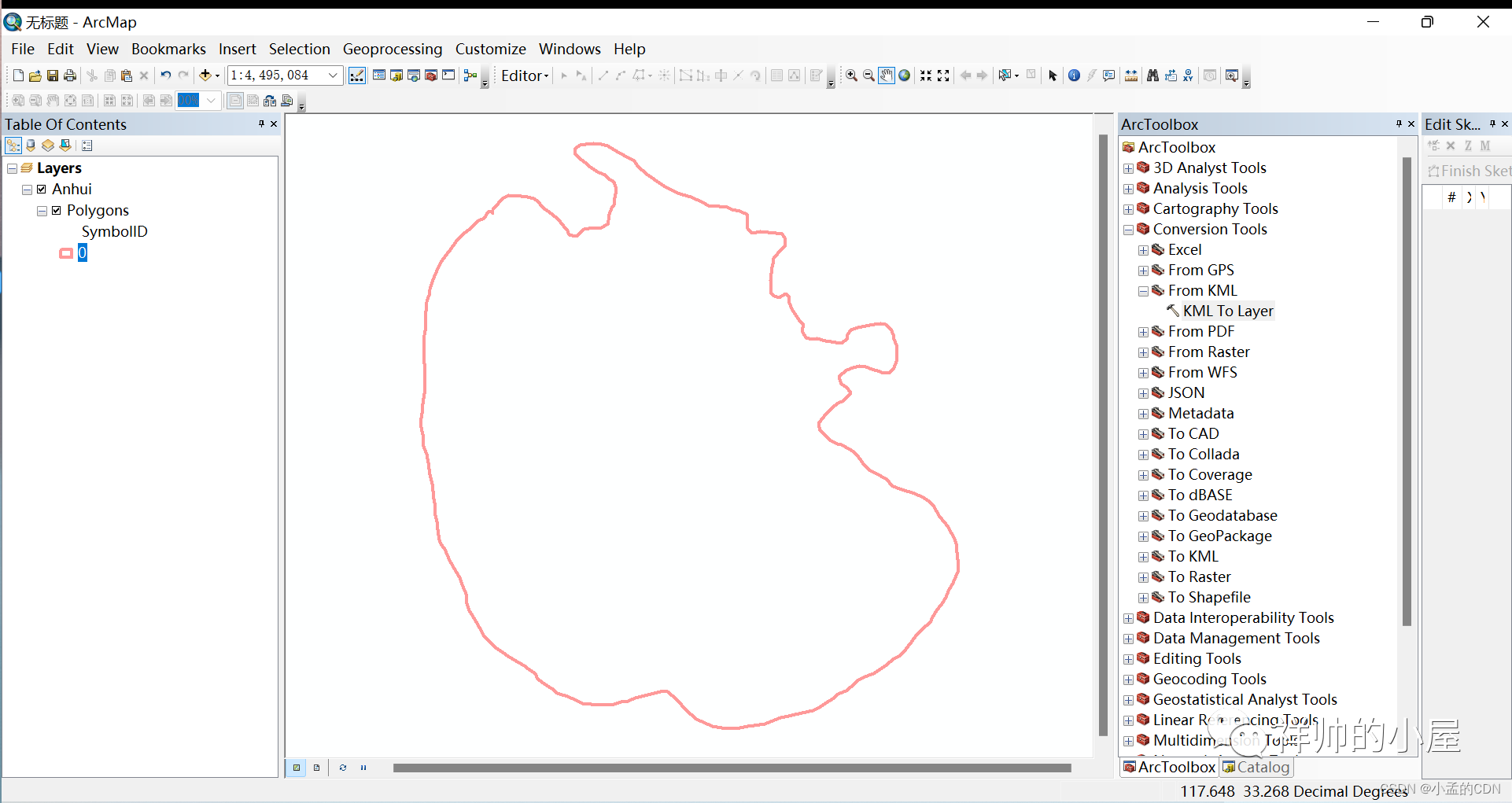Collapse the Conversion Tools toolbox
The height and width of the screenshot is (803, 1512).
[1128, 230]
